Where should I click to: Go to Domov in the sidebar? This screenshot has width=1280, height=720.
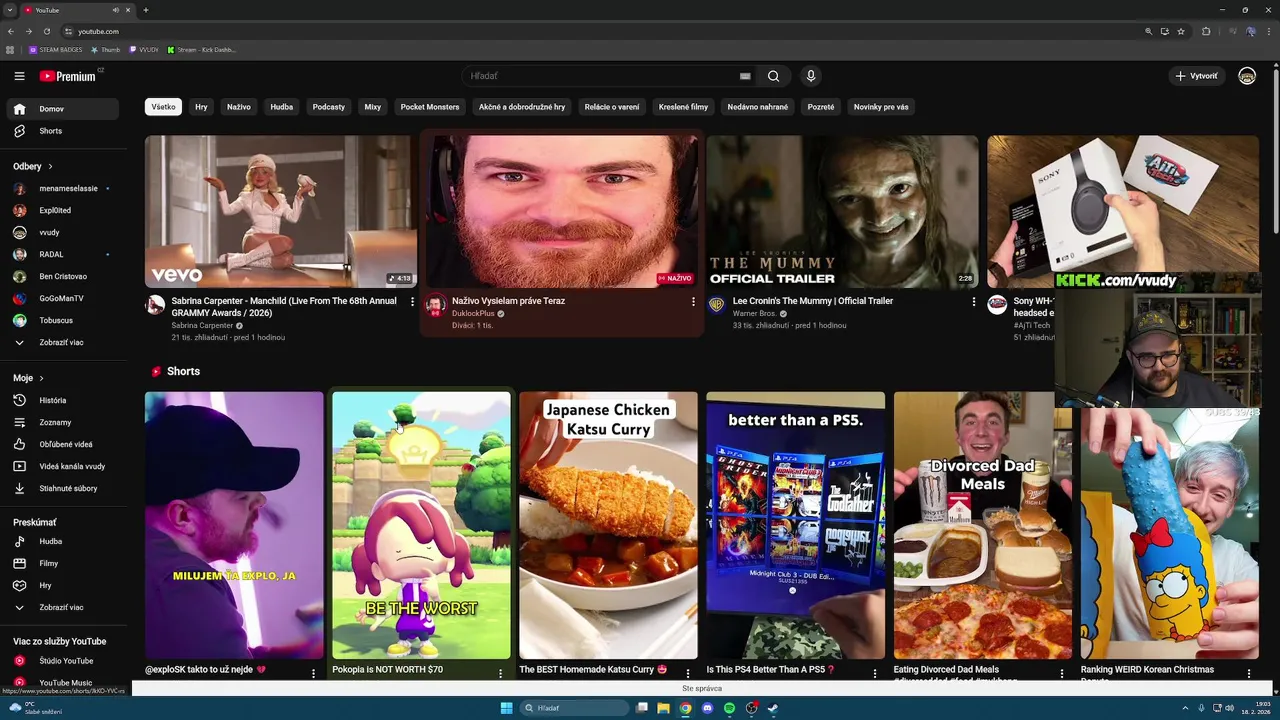(x=62, y=109)
